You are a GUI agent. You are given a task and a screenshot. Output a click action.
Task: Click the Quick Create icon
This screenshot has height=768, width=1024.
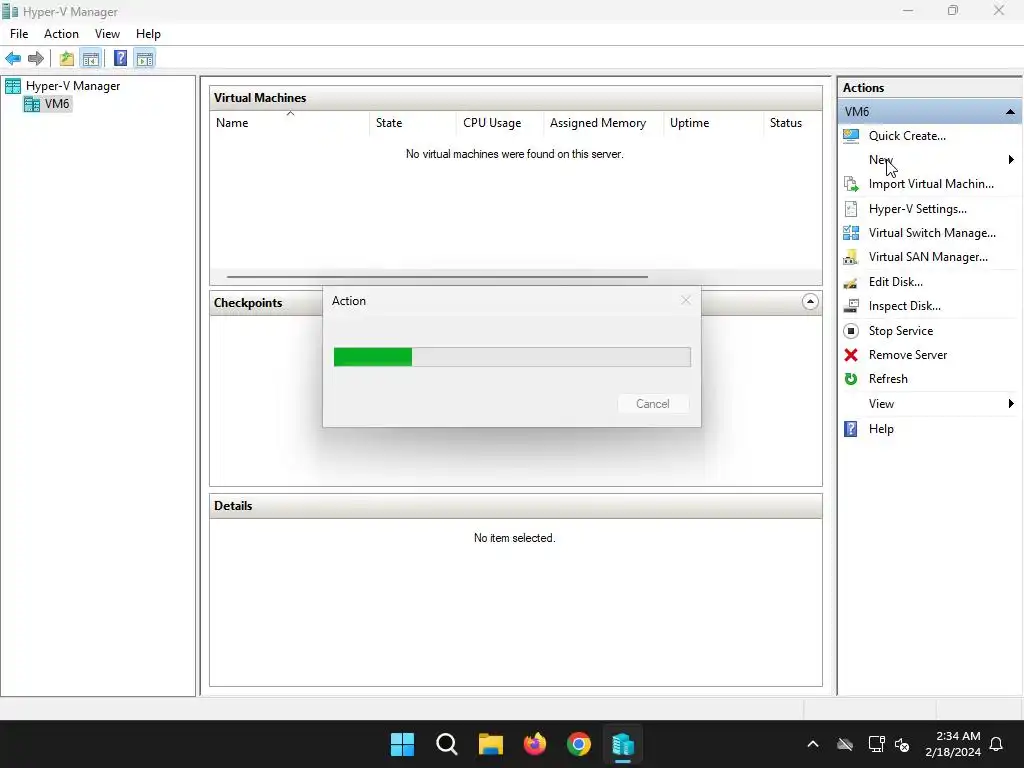(851, 136)
